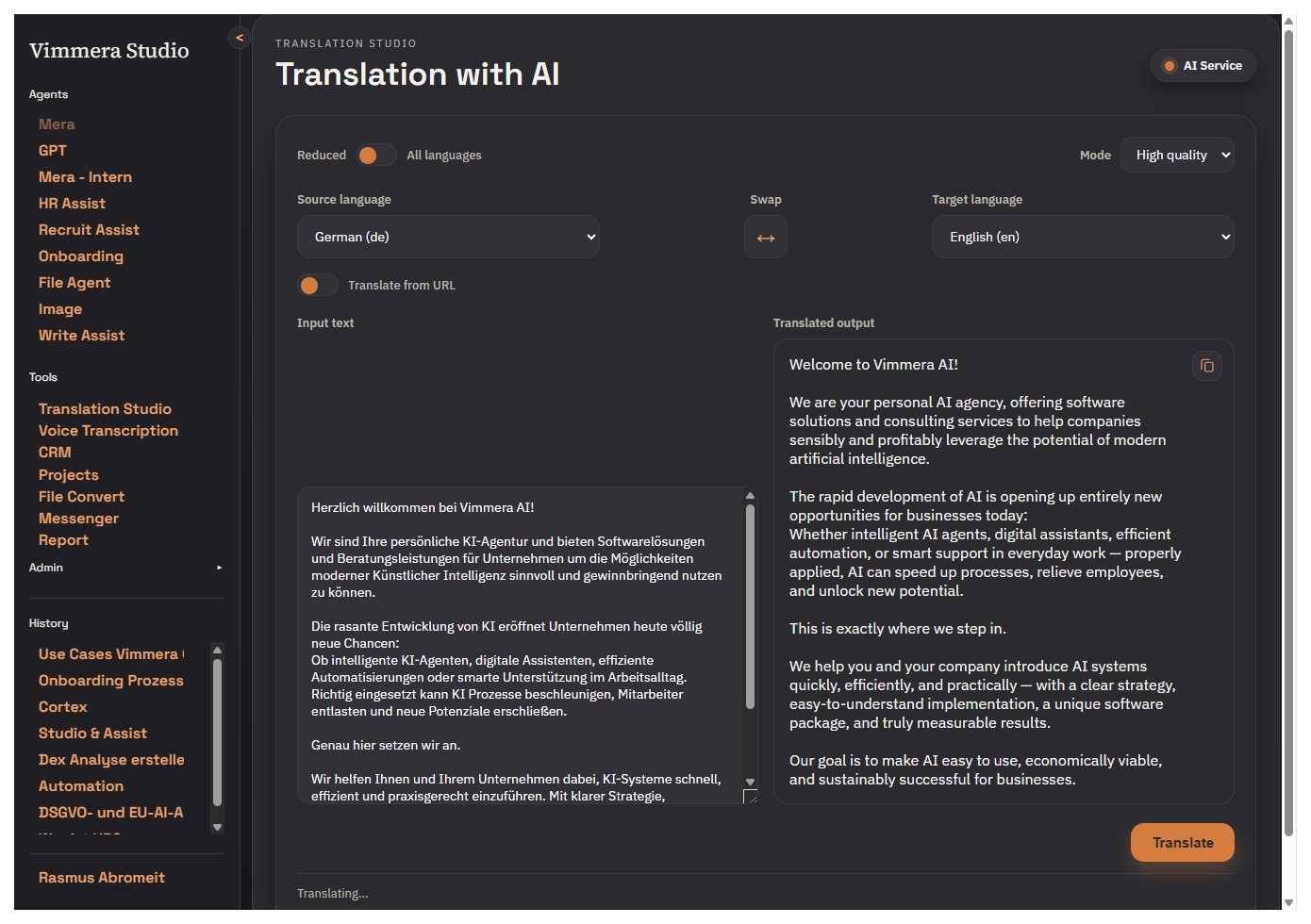
Task: Click the History list scroll-down arrow
Action: pyautogui.click(x=218, y=827)
